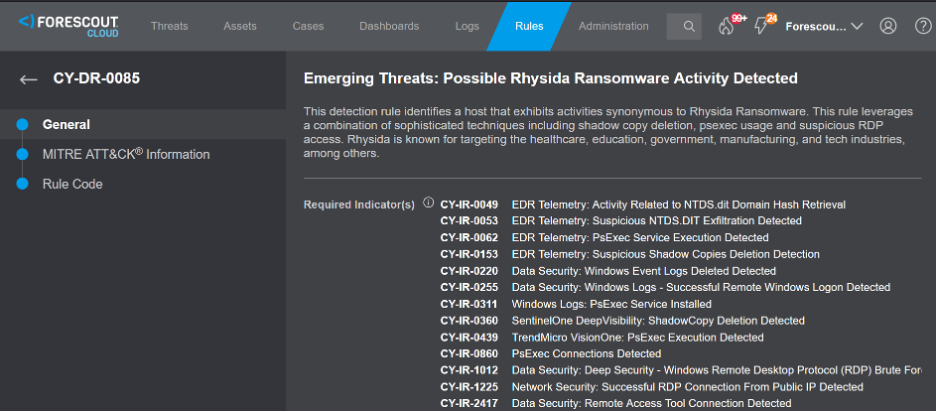Image resolution: width=936 pixels, height=412 pixels.
Task: Expand the Forescout tenant dropdown
Action: [824, 26]
